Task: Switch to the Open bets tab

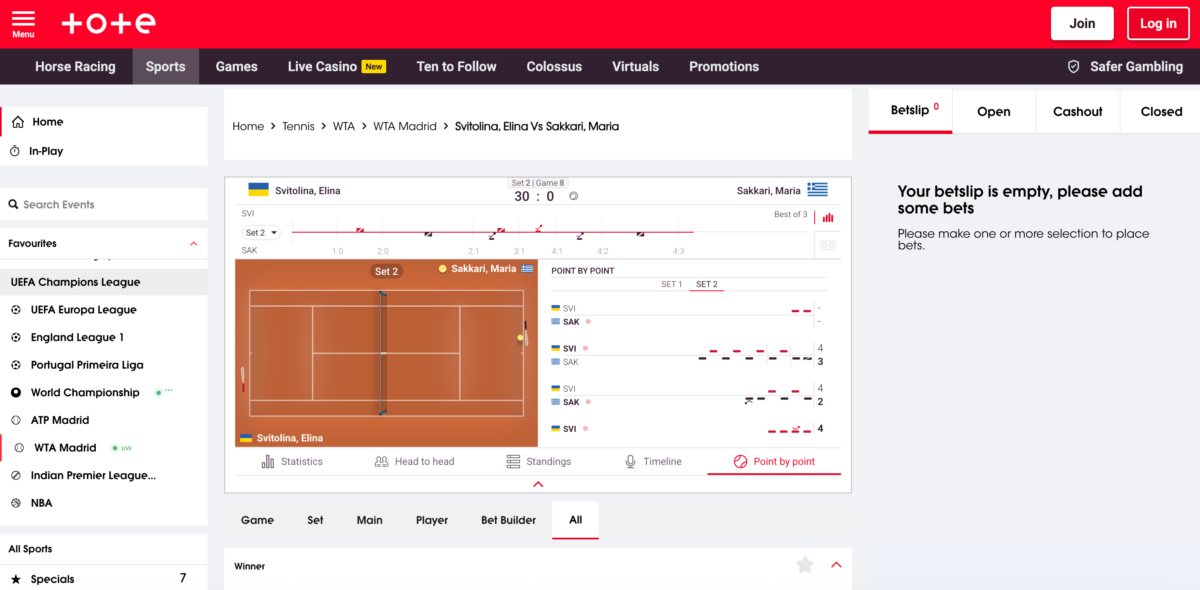Action: click(994, 112)
